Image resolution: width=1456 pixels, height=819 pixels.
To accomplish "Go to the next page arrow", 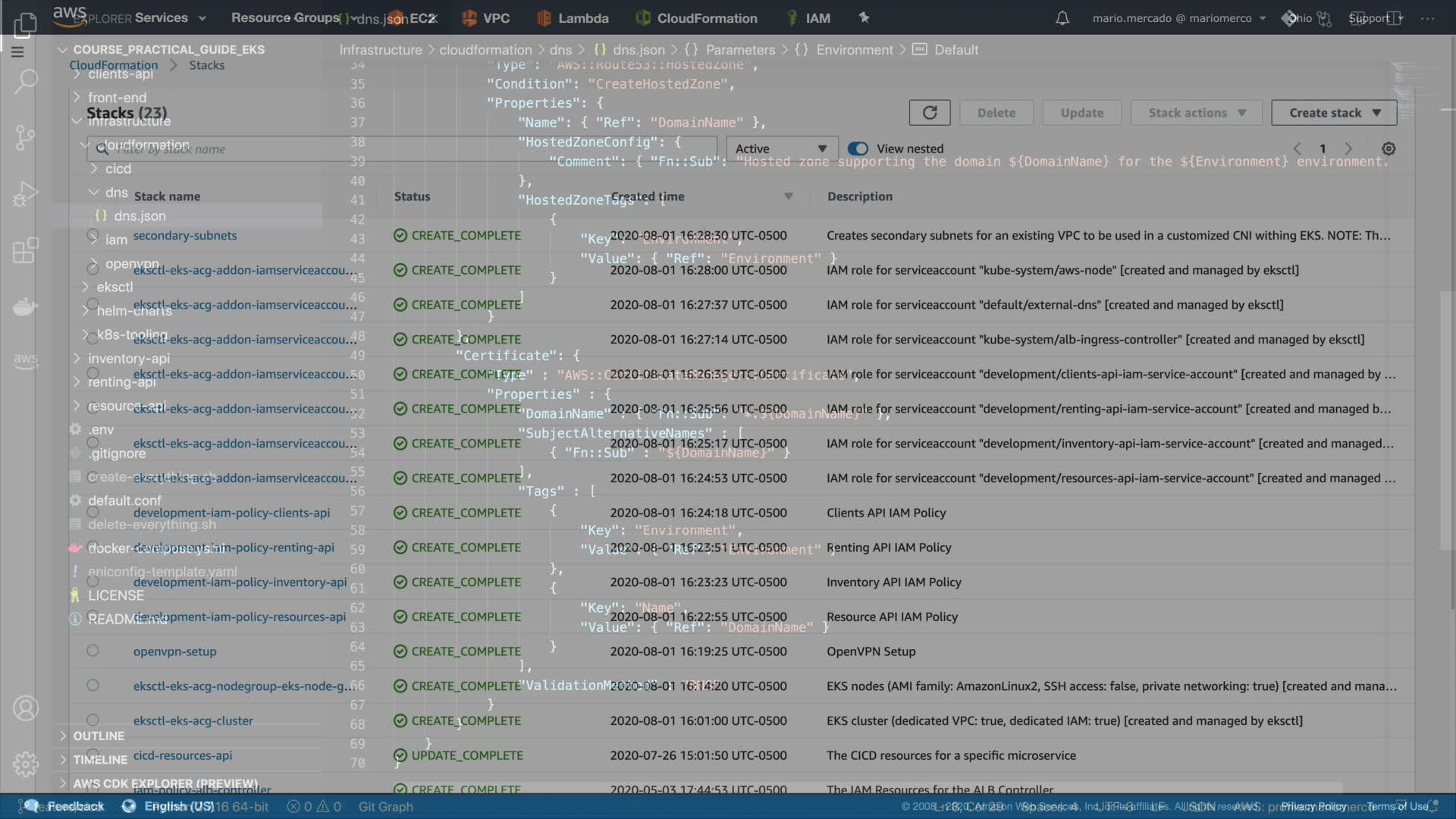I will 1348,149.
